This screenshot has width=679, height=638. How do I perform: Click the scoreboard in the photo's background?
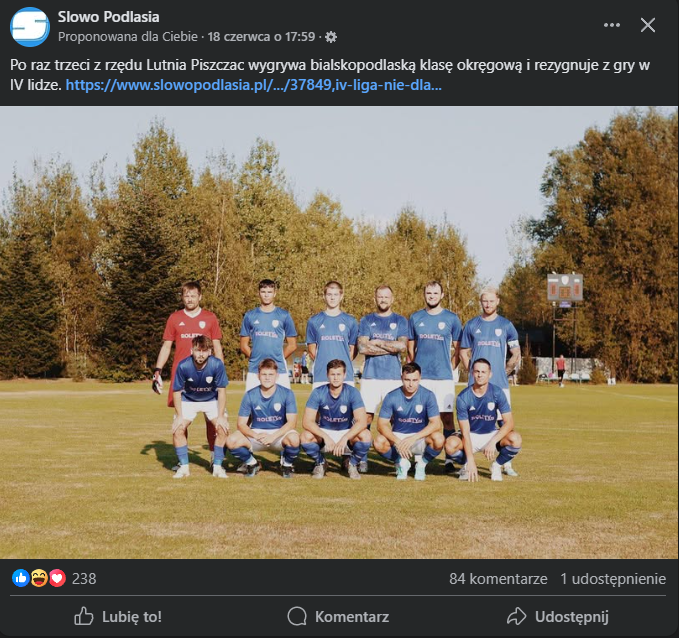(x=565, y=287)
